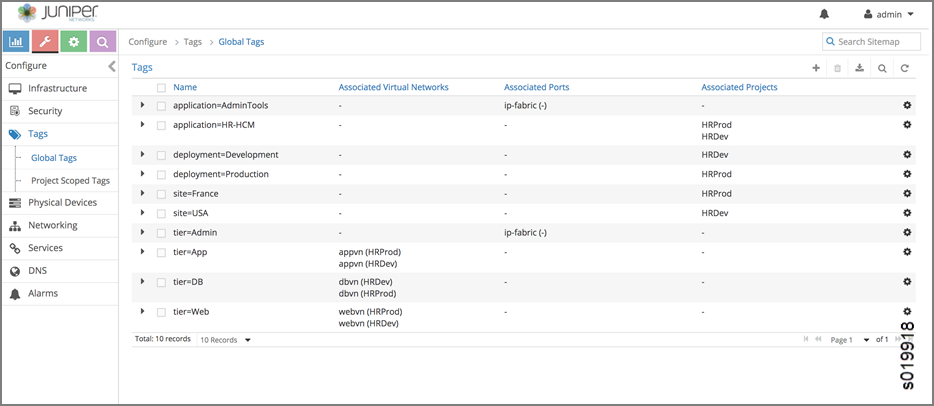Screen dimensions: 934x406
Task: Sort by the Name column header
Action: pyautogui.click(x=185, y=87)
